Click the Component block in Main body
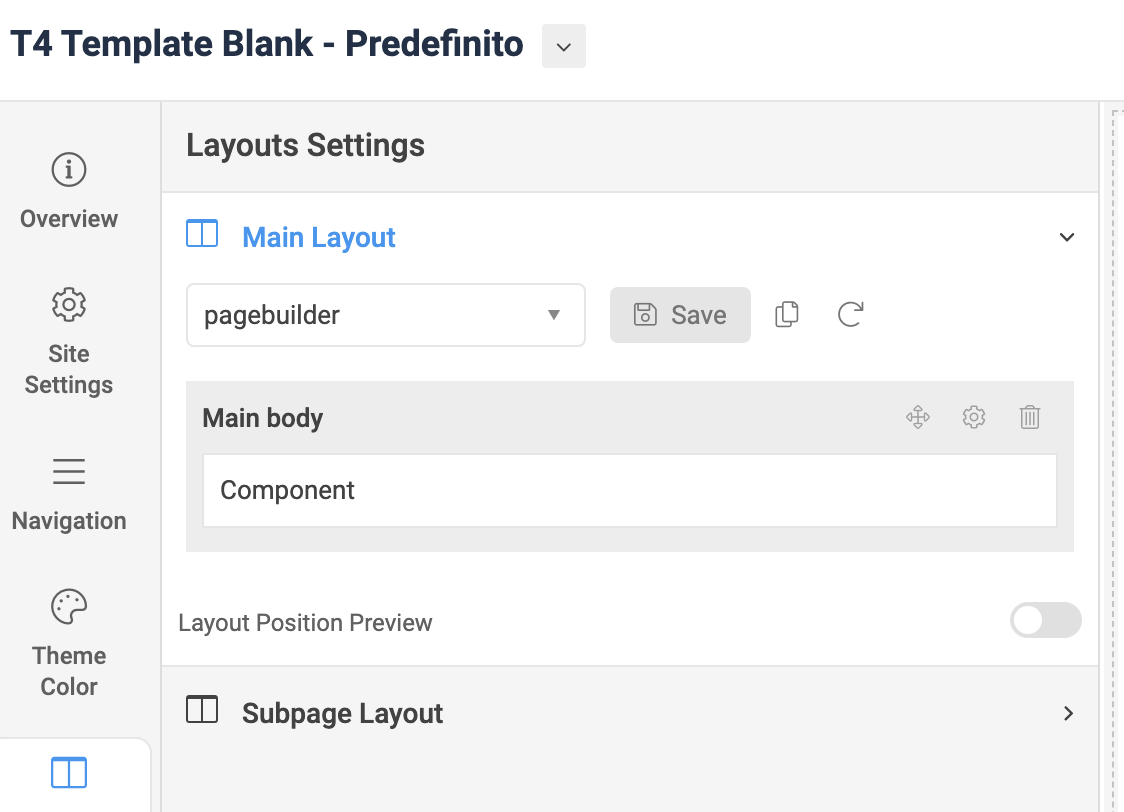The image size is (1124, 812). pyautogui.click(x=629, y=491)
